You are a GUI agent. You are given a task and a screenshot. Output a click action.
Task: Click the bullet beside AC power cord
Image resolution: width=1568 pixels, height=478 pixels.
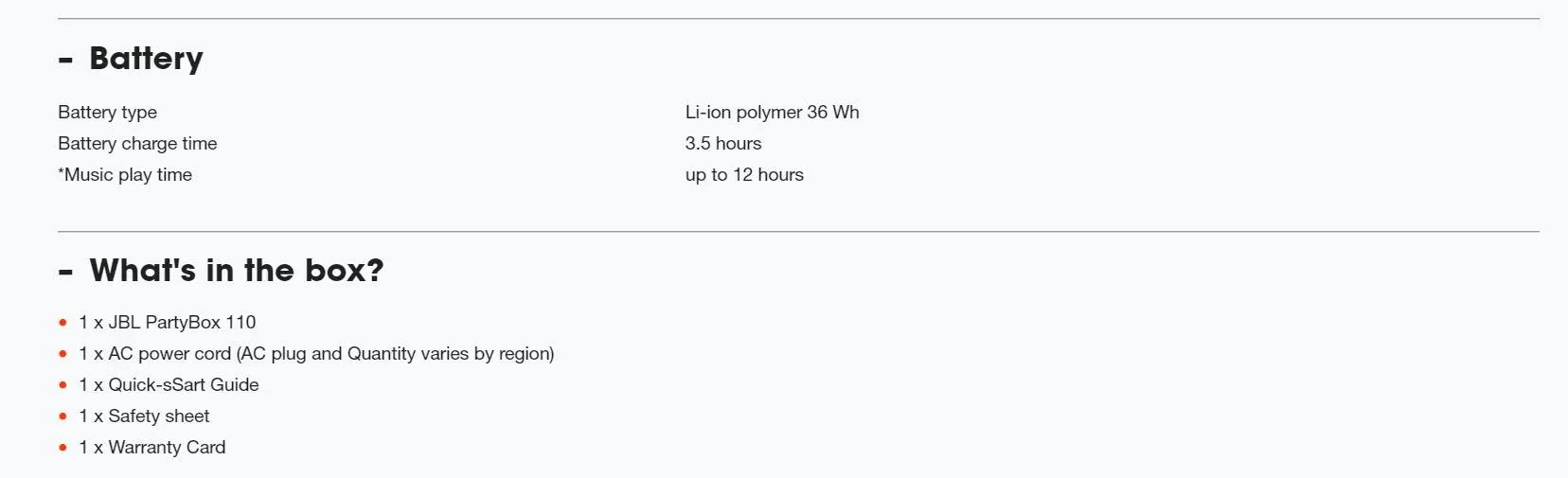click(x=62, y=354)
